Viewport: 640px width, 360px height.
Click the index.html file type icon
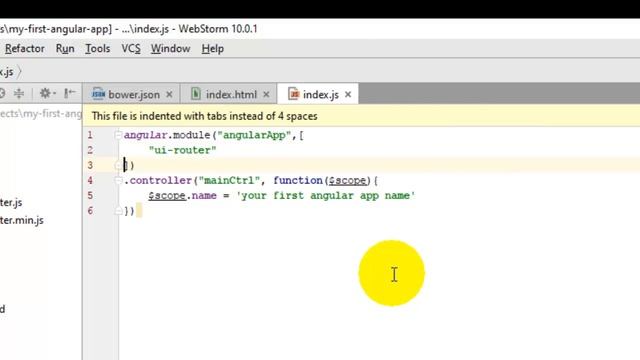coord(196,94)
